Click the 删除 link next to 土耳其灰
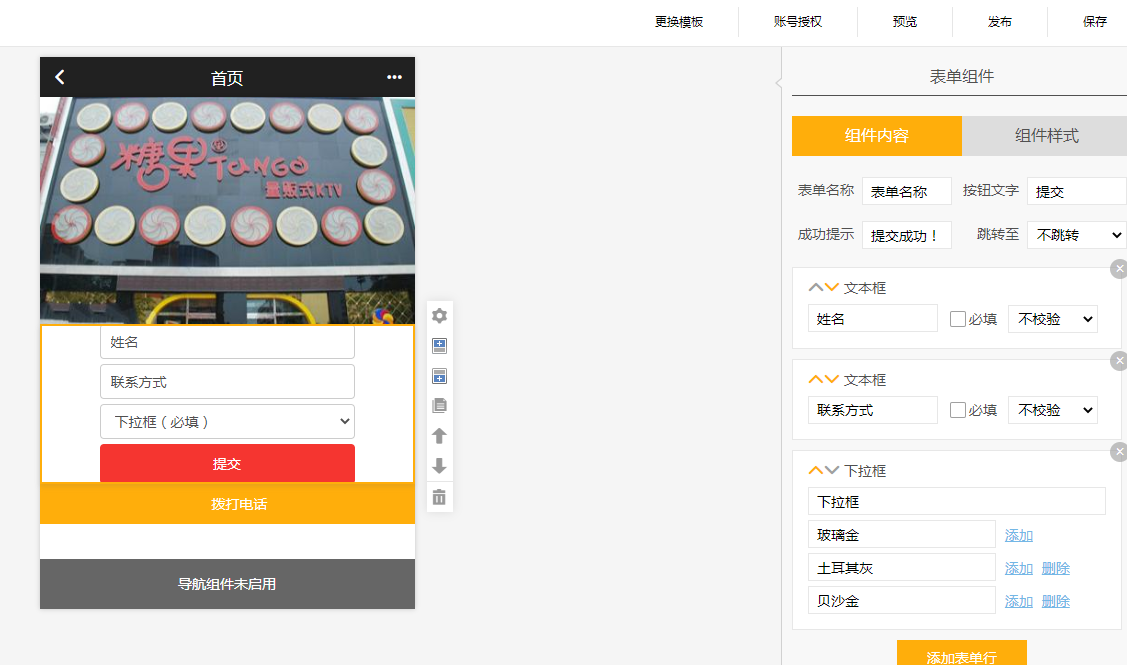This screenshot has height=665, width=1127. (x=1055, y=568)
